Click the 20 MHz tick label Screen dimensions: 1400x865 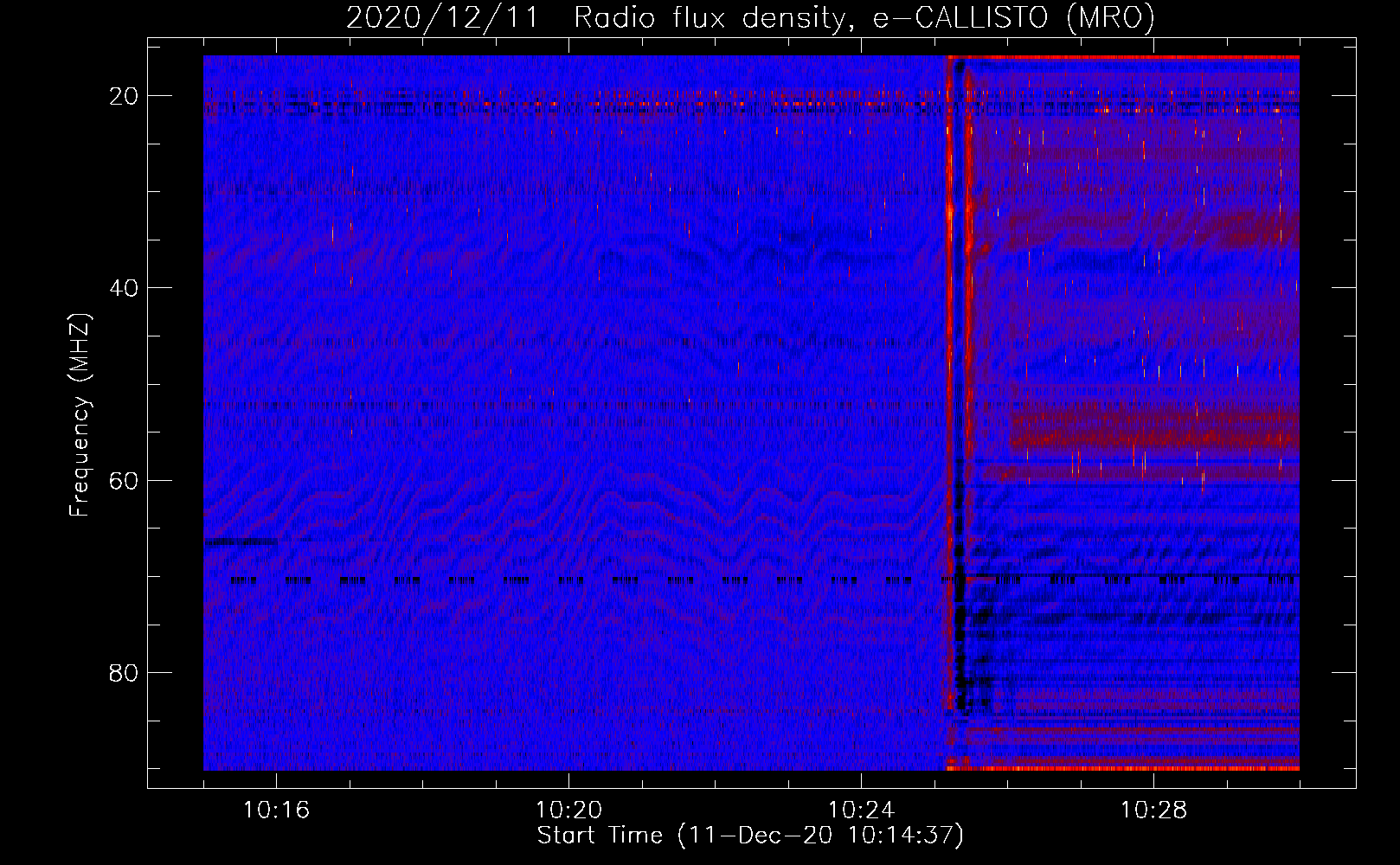click(124, 96)
